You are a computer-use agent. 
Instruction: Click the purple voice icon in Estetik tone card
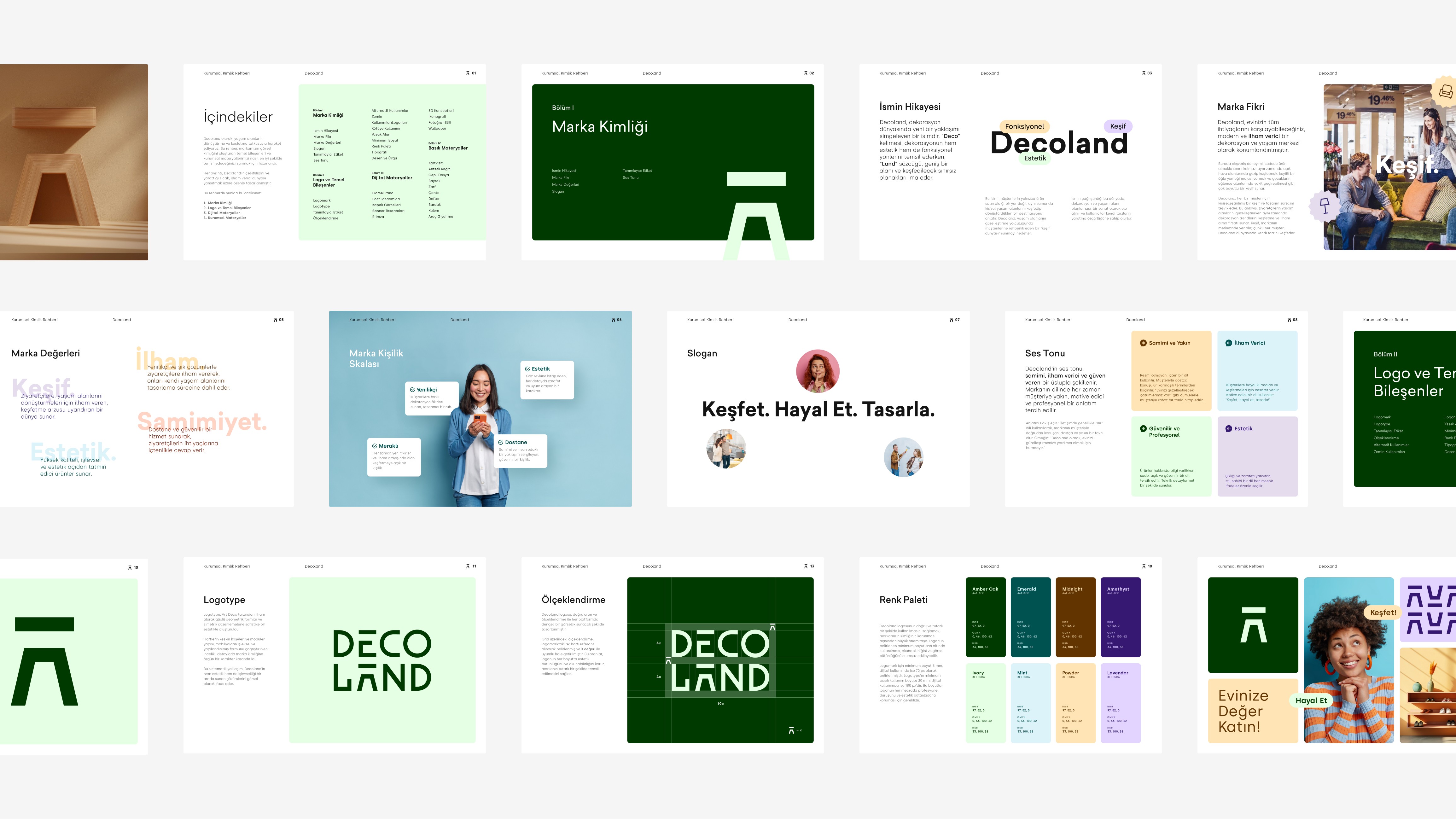tap(1228, 429)
